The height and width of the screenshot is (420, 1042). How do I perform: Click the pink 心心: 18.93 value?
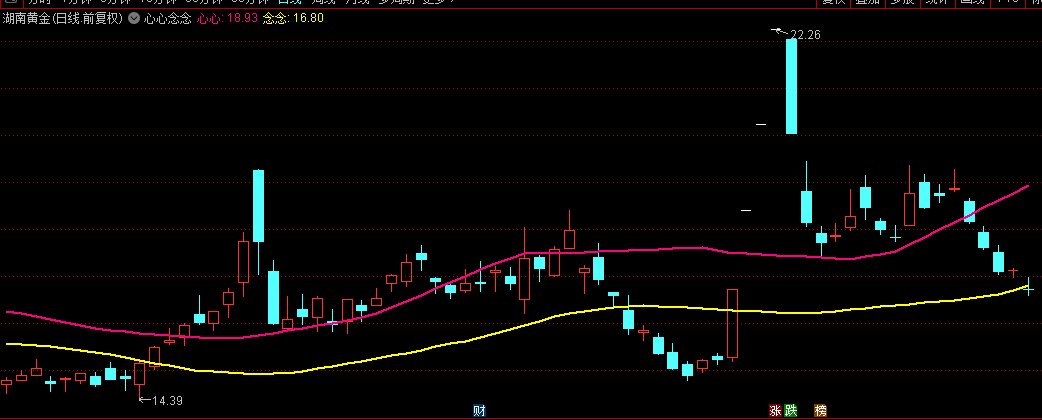coord(228,19)
